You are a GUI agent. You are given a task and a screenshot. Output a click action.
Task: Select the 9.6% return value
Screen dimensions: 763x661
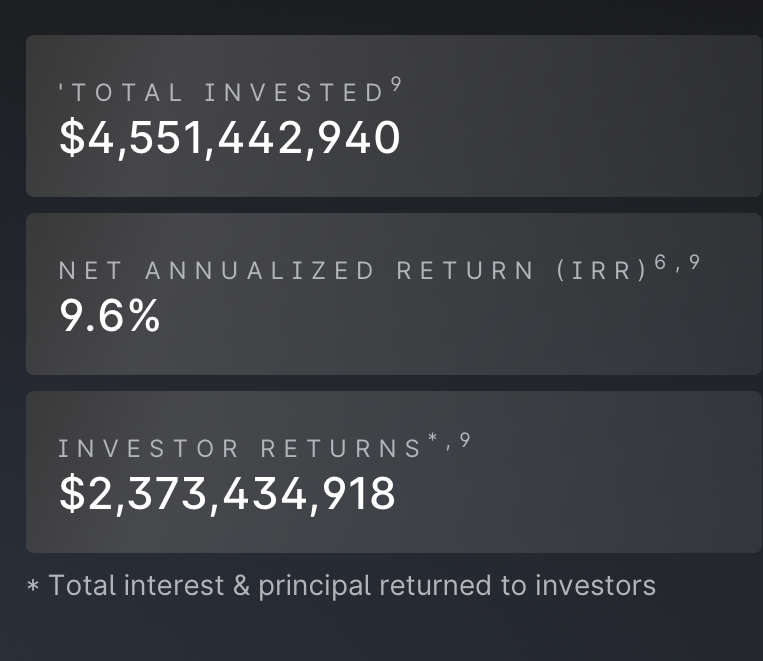coord(109,315)
